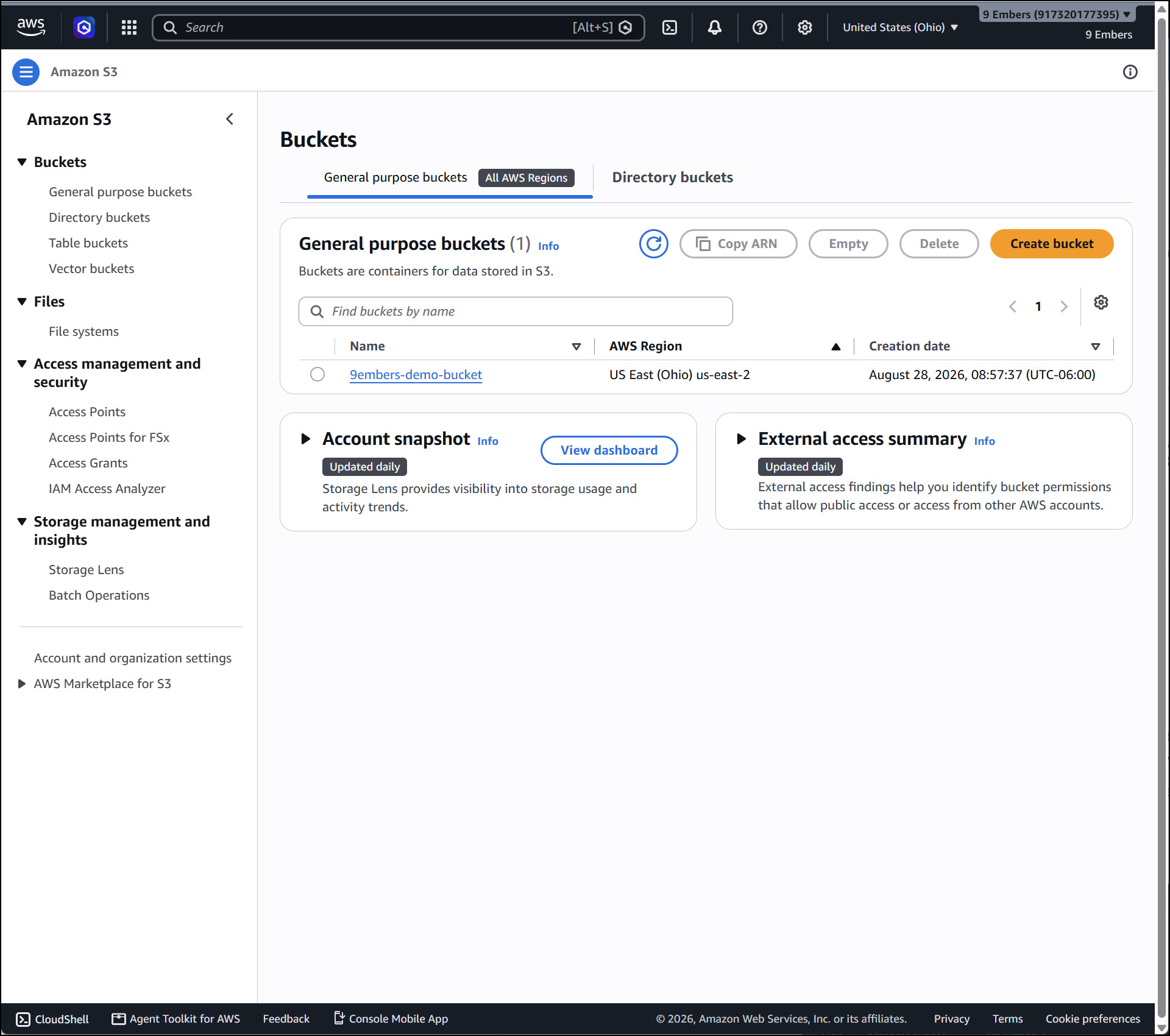Refresh the general purpose buckets list
Image resolution: width=1170 pixels, height=1036 pixels.
654,244
